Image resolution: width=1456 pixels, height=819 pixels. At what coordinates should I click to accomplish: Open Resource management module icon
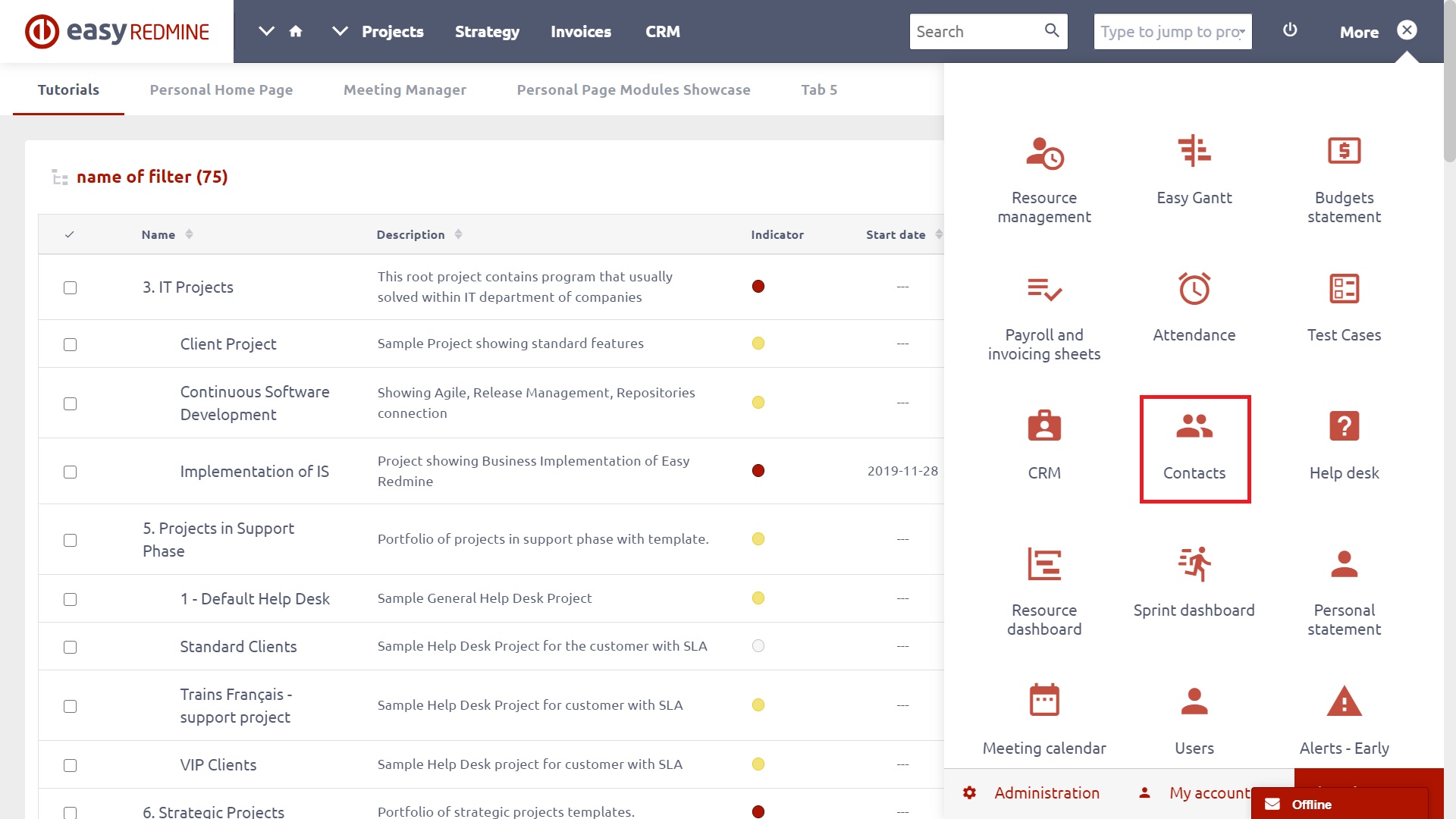point(1043,154)
